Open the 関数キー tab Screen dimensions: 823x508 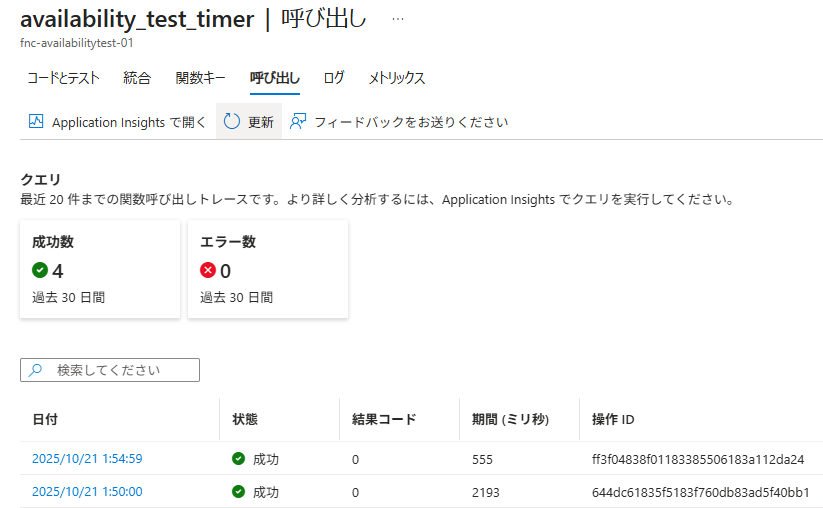pos(201,78)
